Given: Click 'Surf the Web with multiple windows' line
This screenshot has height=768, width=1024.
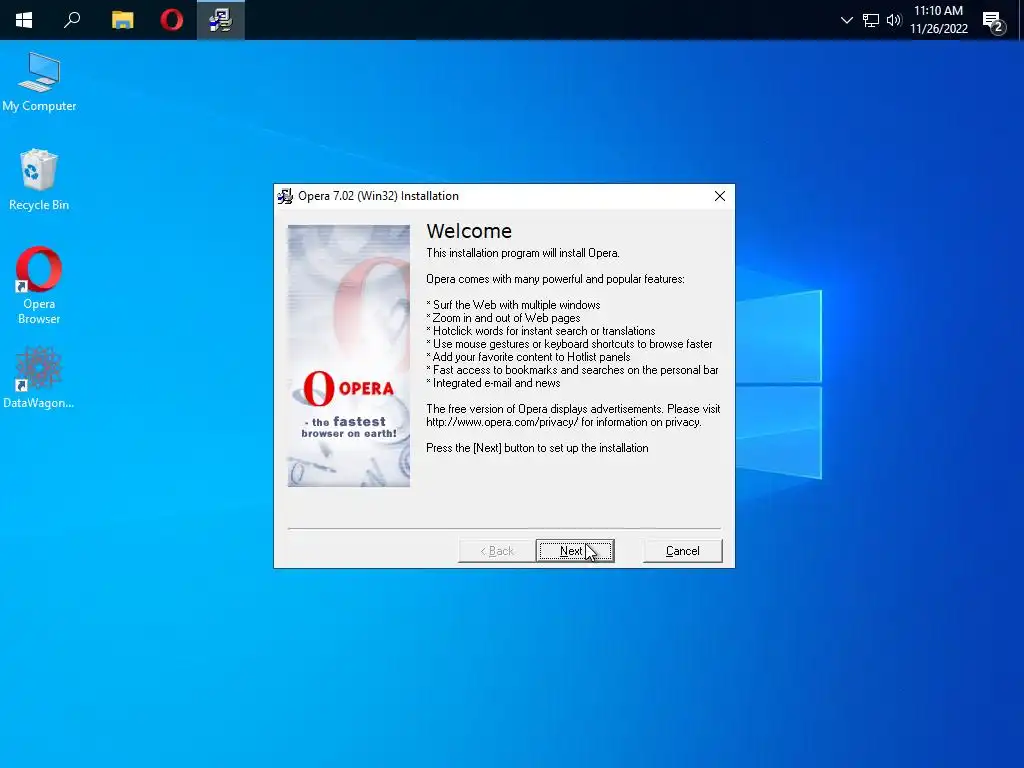Looking at the screenshot, I should 513,305.
